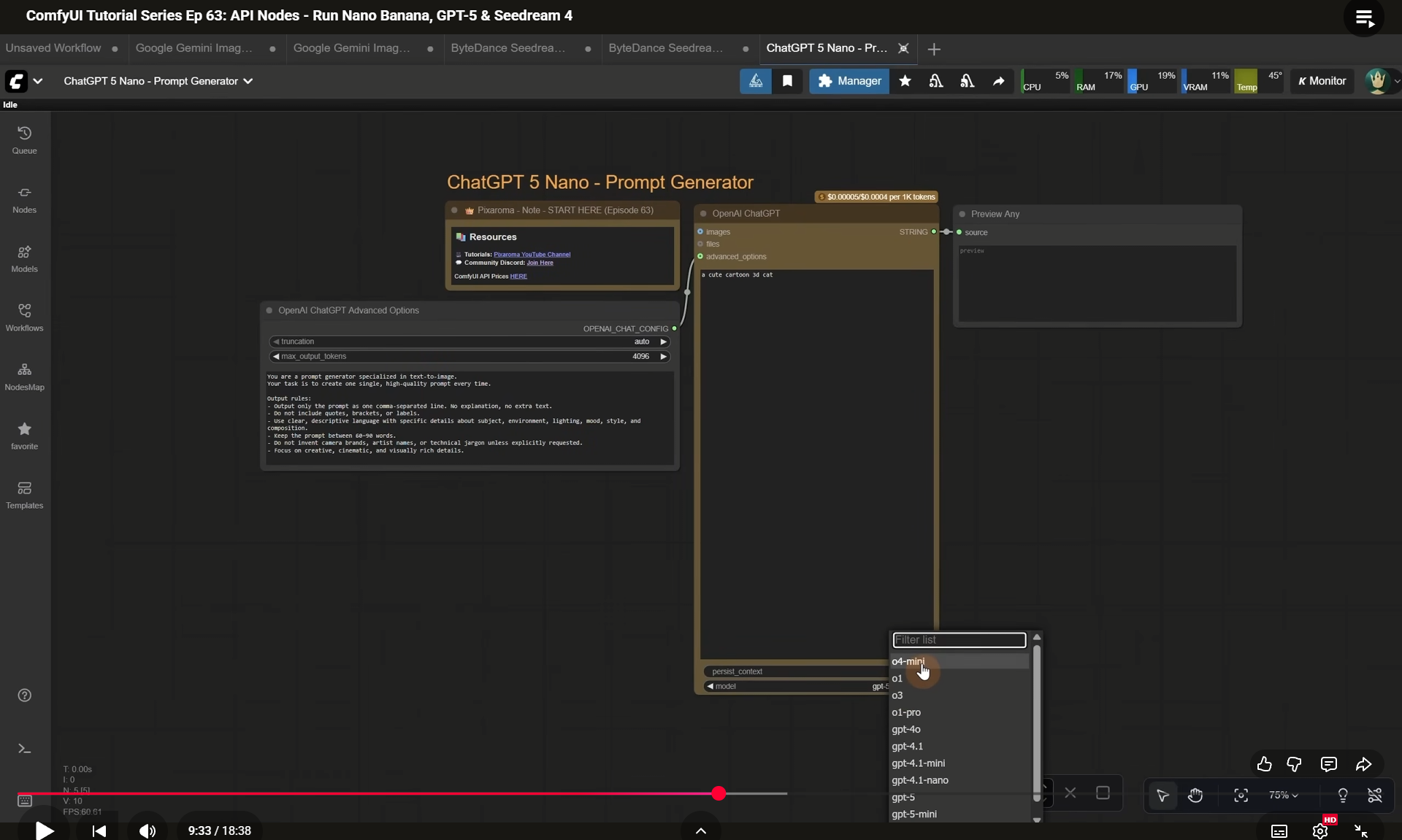Toggle link visibility icon at bottom right

click(x=1374, y=795)
